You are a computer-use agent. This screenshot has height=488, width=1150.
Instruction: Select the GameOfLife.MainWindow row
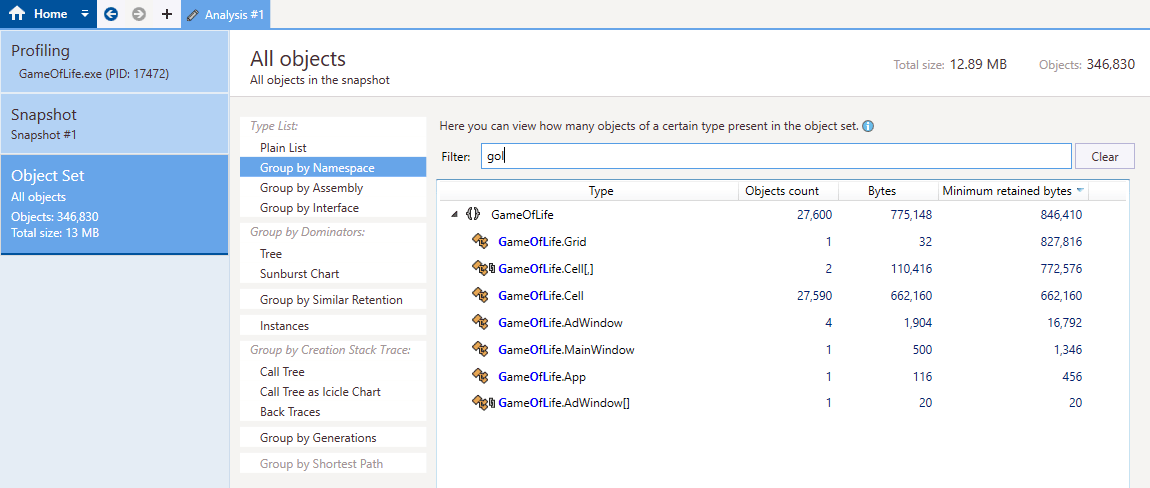[x=566, y=350]
